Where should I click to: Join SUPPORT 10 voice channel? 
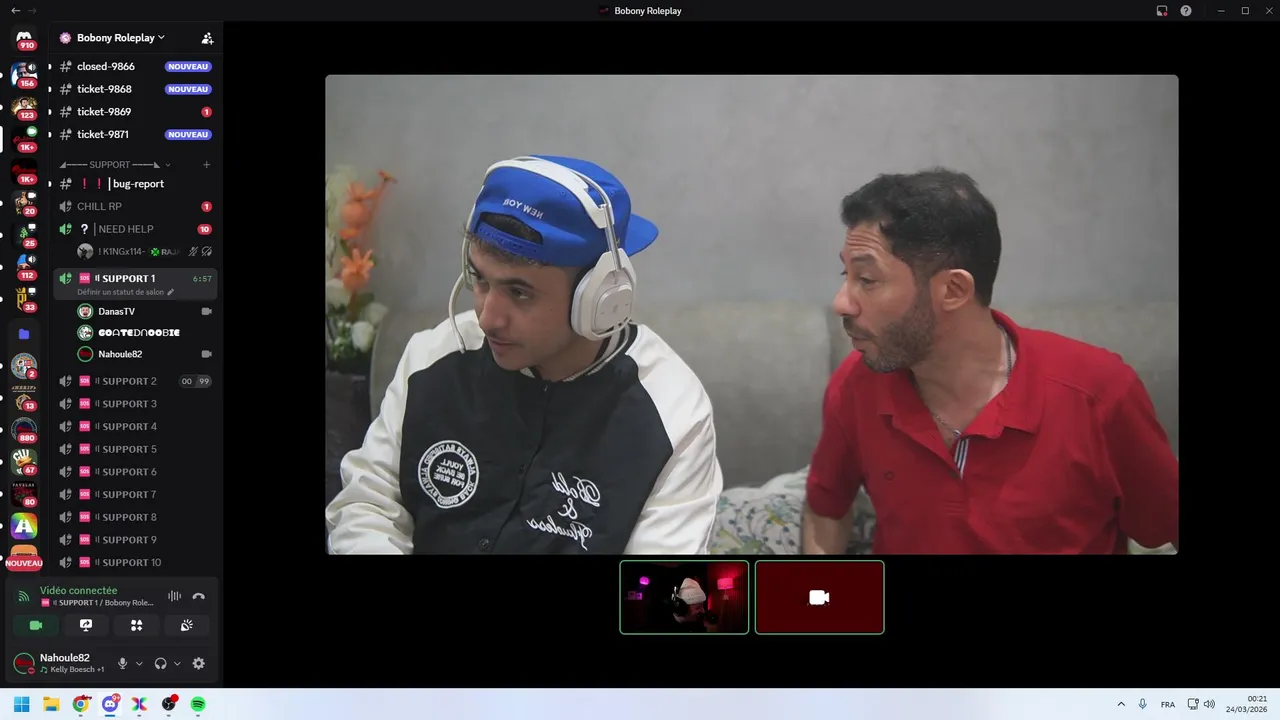pyautogui.click(x=135, y=562)
